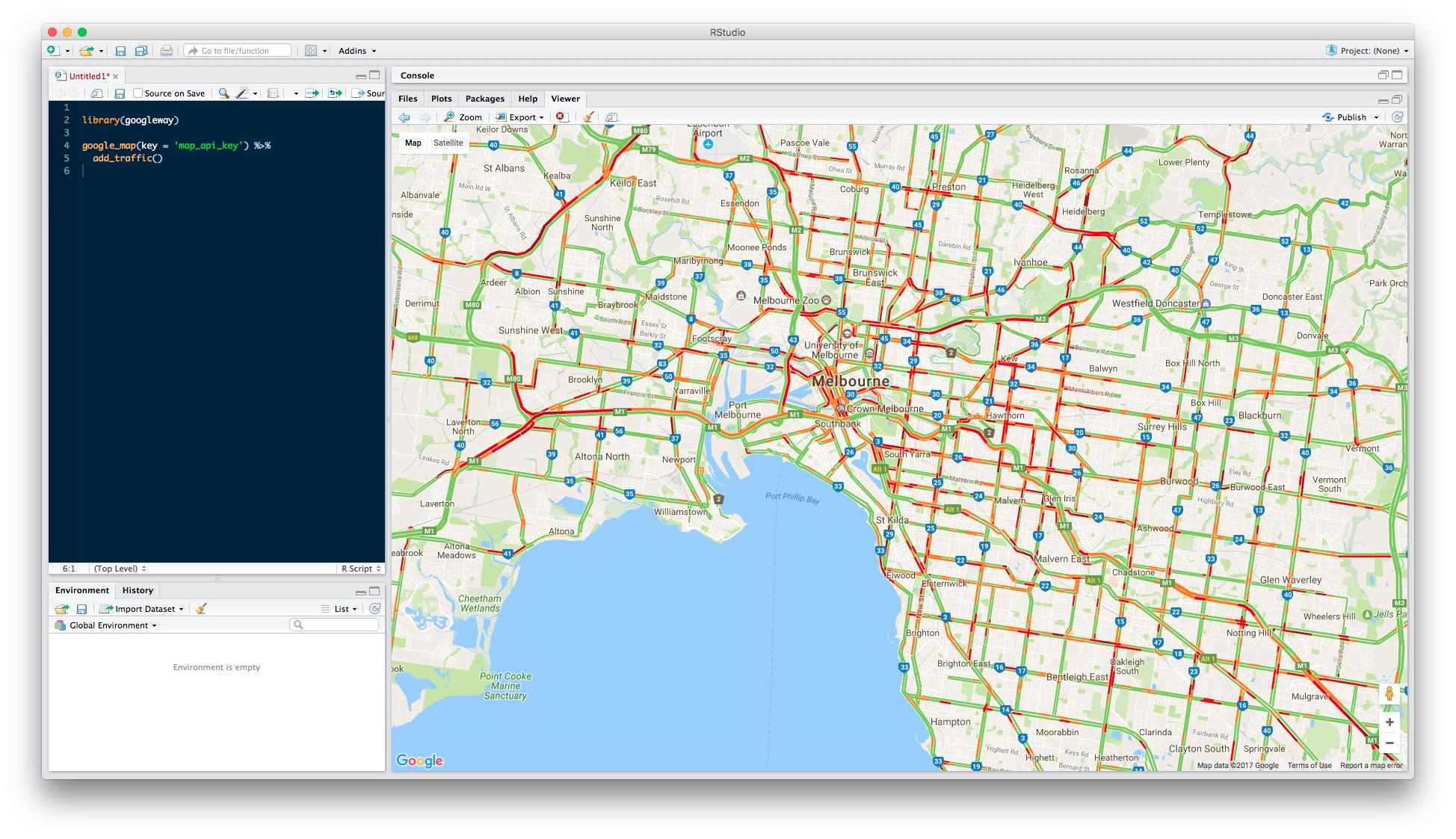This screenshot has width=1456, height=839.
Task: Clear all viewer items with broom icon
Action: tap(588, 117)
